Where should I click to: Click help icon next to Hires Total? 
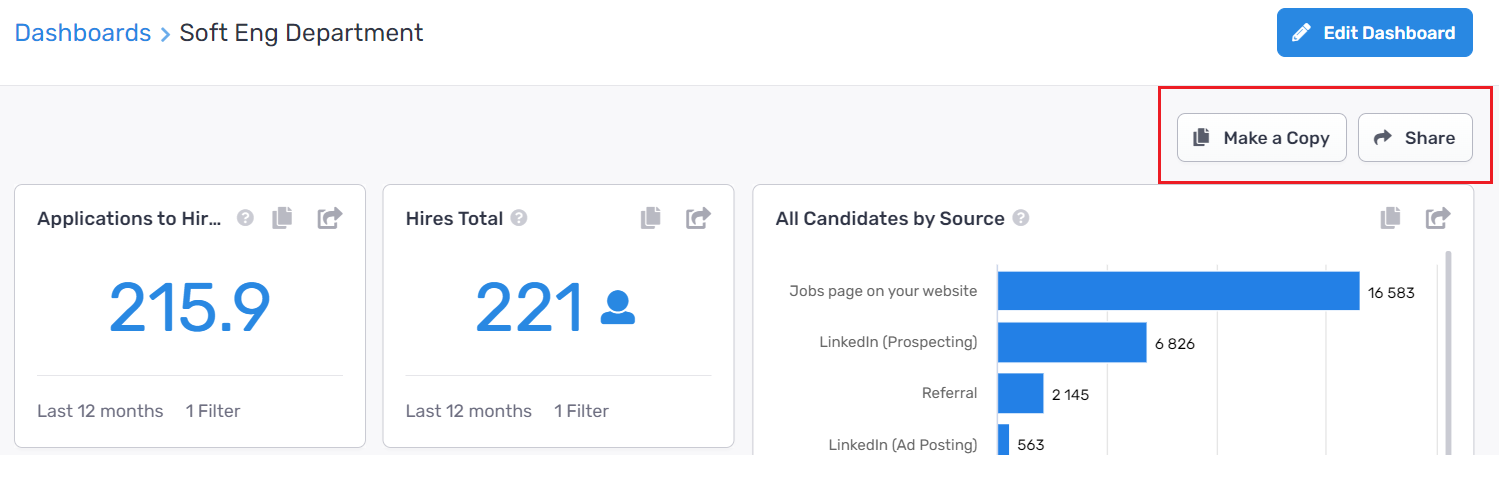pos(518,218)
